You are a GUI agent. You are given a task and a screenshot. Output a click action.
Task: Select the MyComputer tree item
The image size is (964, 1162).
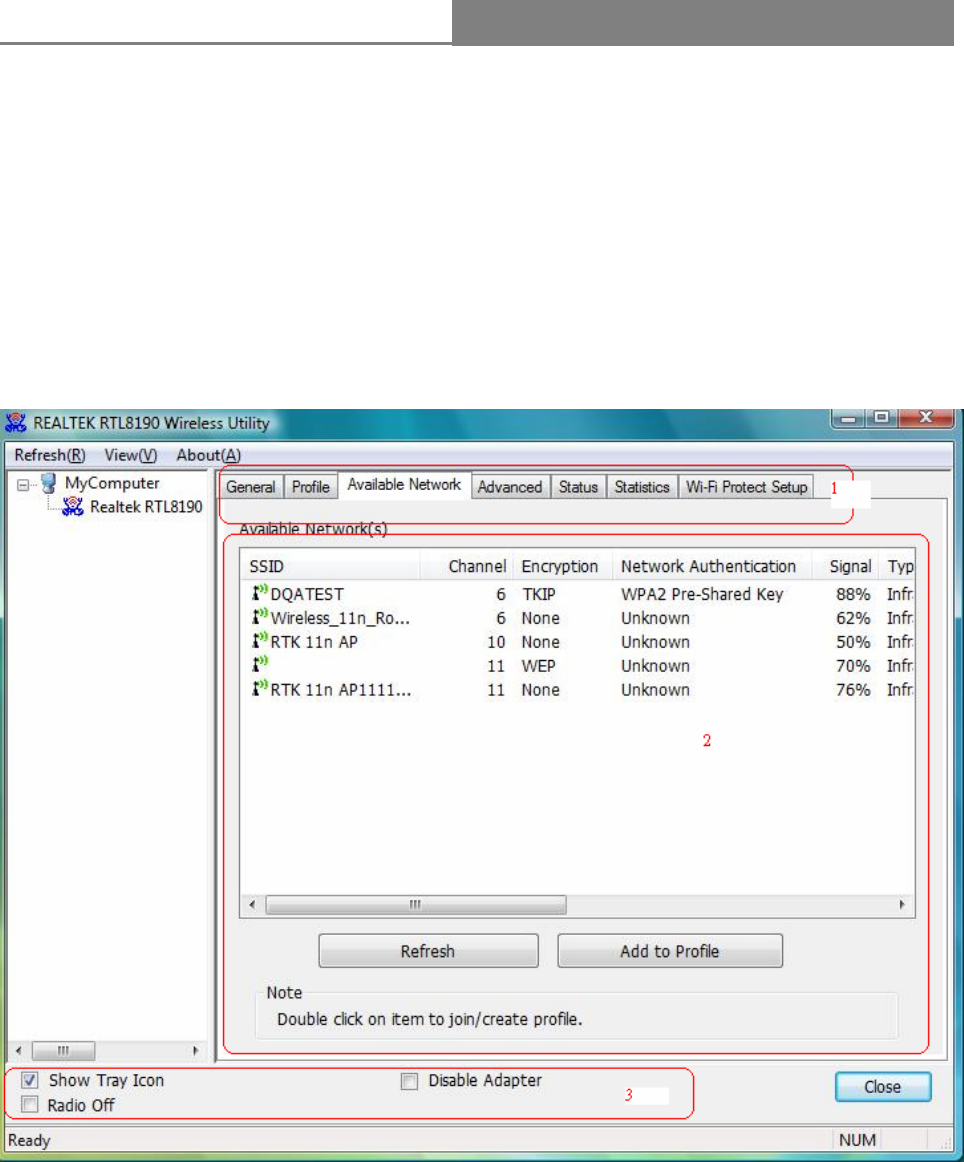click(x=112, y=483)
